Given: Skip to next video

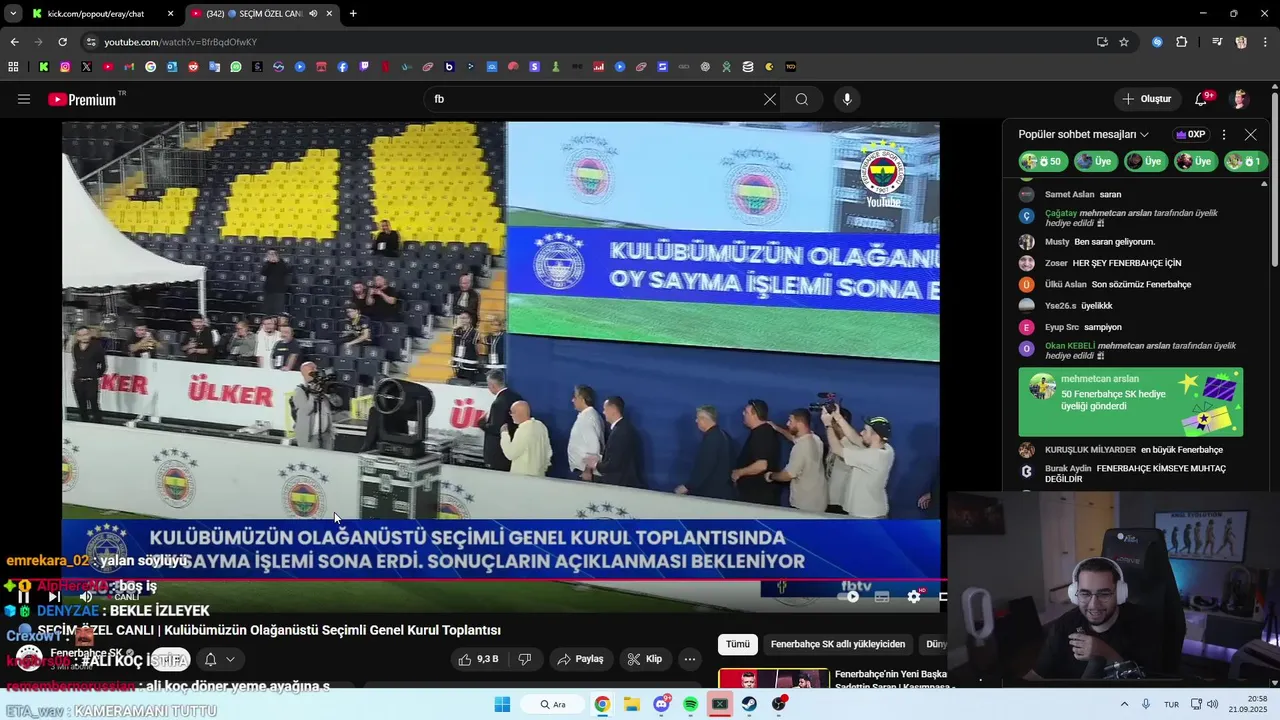Looking at the screenshot, I should [x=54, y=596].
